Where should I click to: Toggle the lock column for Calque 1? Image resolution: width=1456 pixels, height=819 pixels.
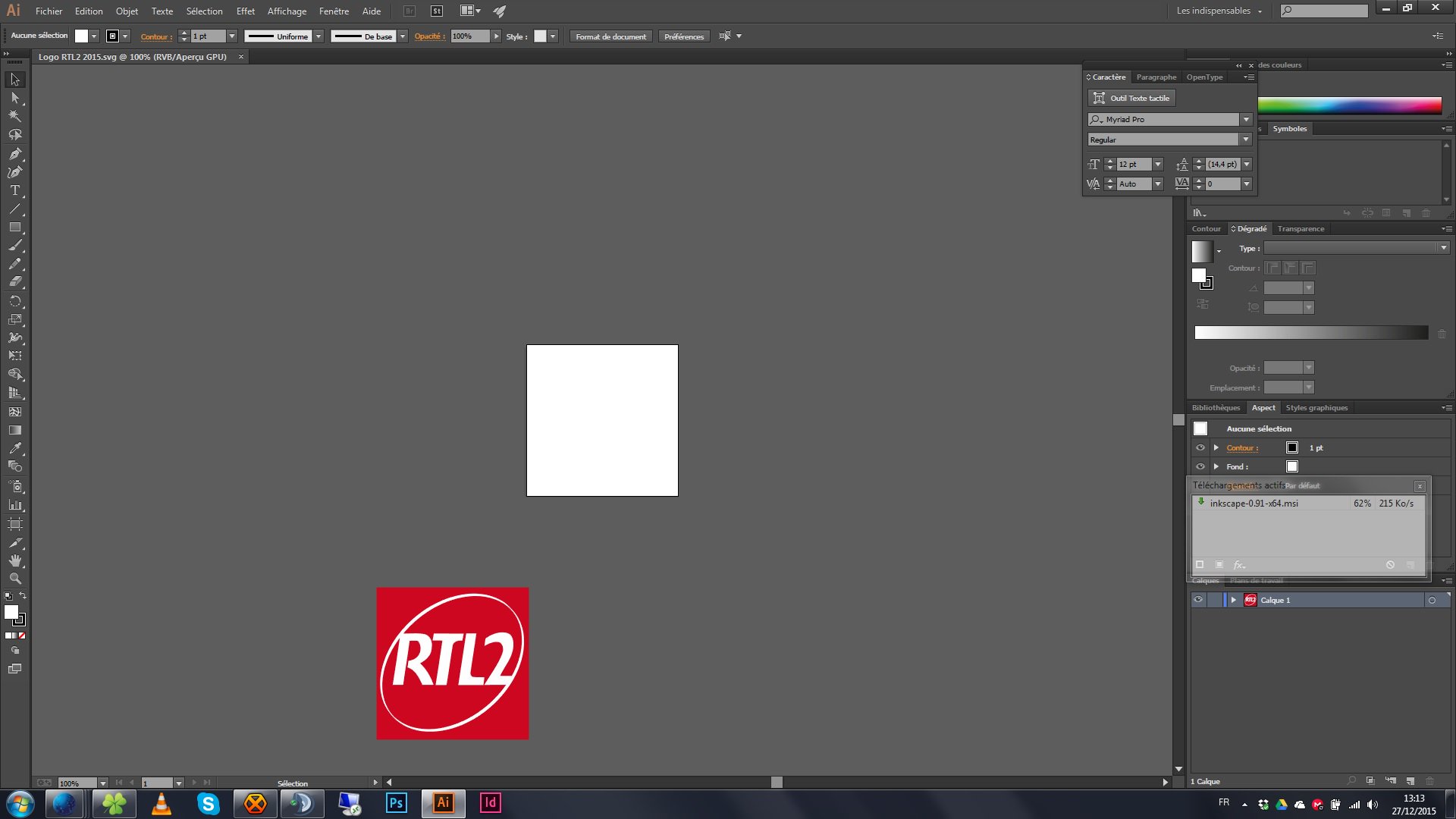pos(1214,600)
